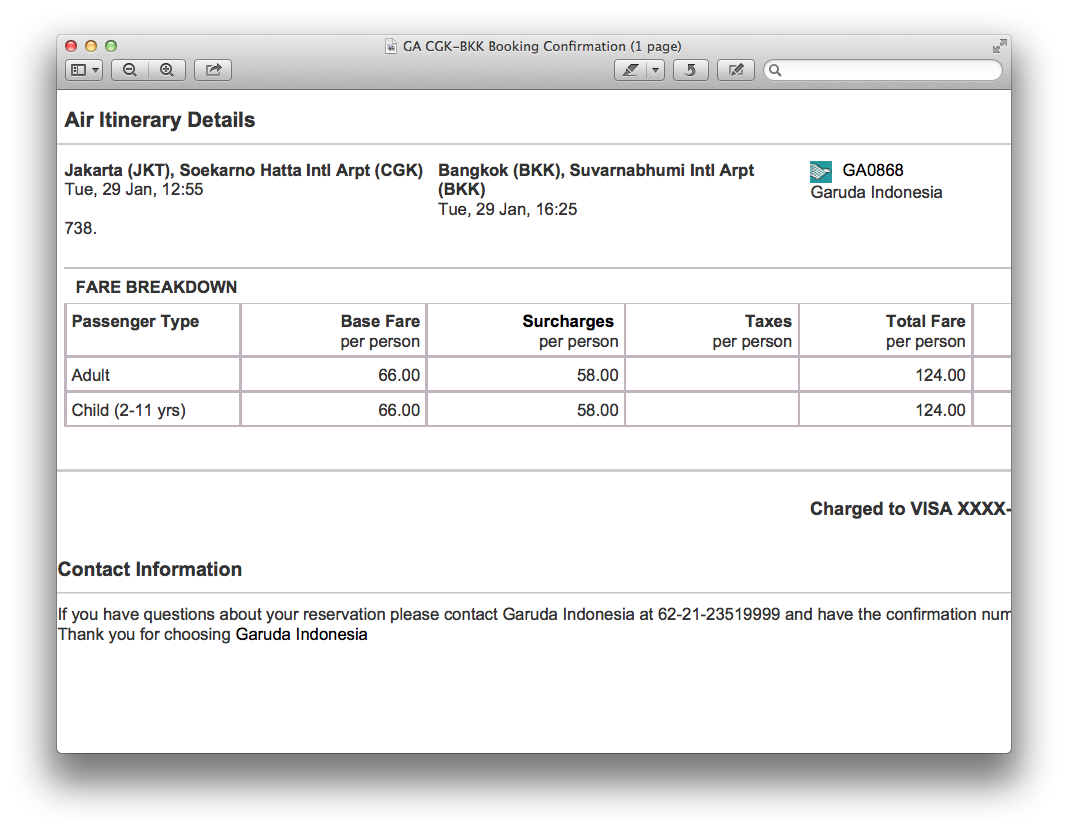1068x832 pixels.
Task: Click phone number 62-21-23519999
Action: [x=719, y=614]
